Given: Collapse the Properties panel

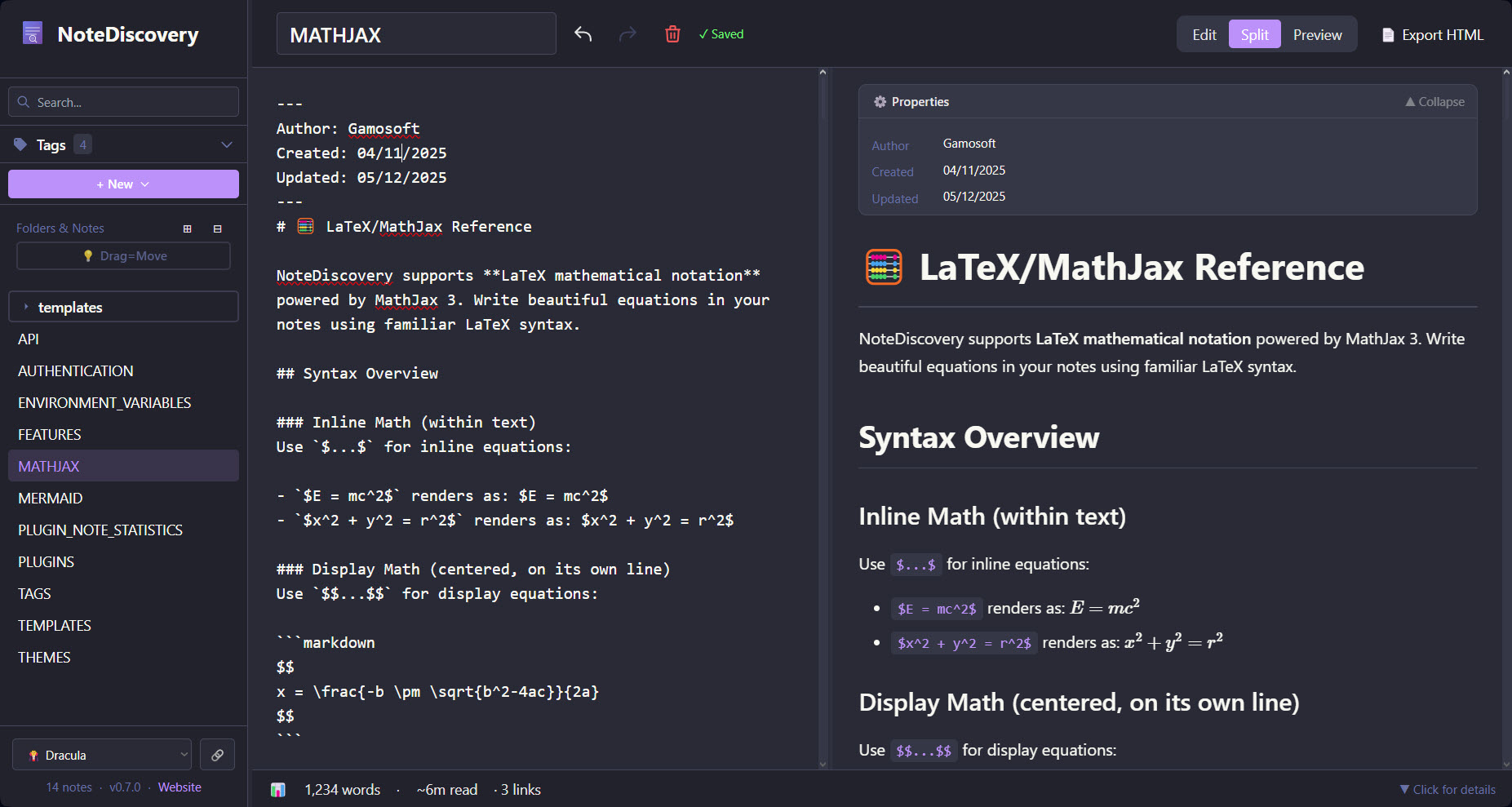Looking at the screenshot, I should coord(1434,102).
